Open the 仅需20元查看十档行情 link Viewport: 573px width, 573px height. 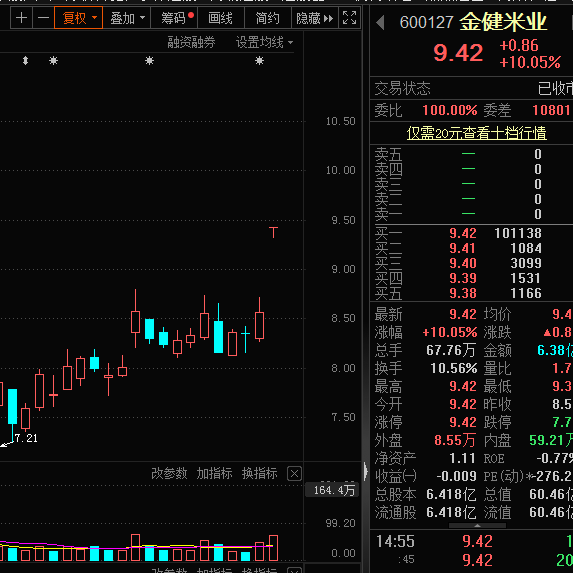point(477,133)
